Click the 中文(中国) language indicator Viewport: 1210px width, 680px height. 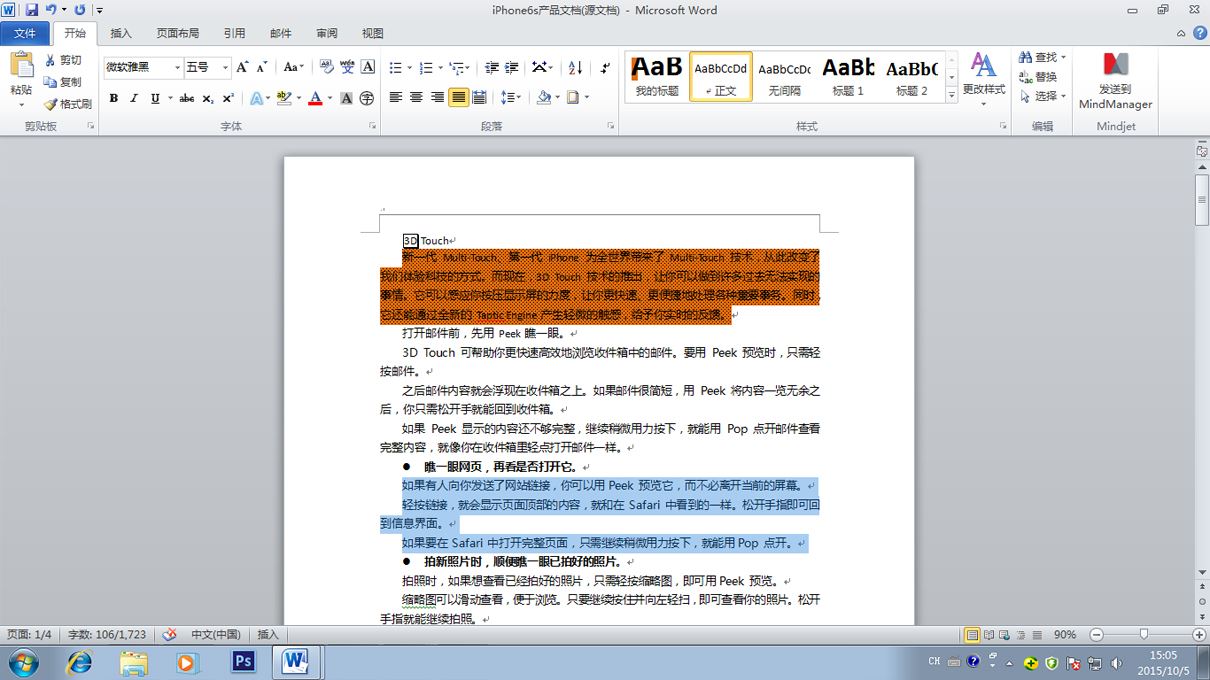(x=216, y=634)
